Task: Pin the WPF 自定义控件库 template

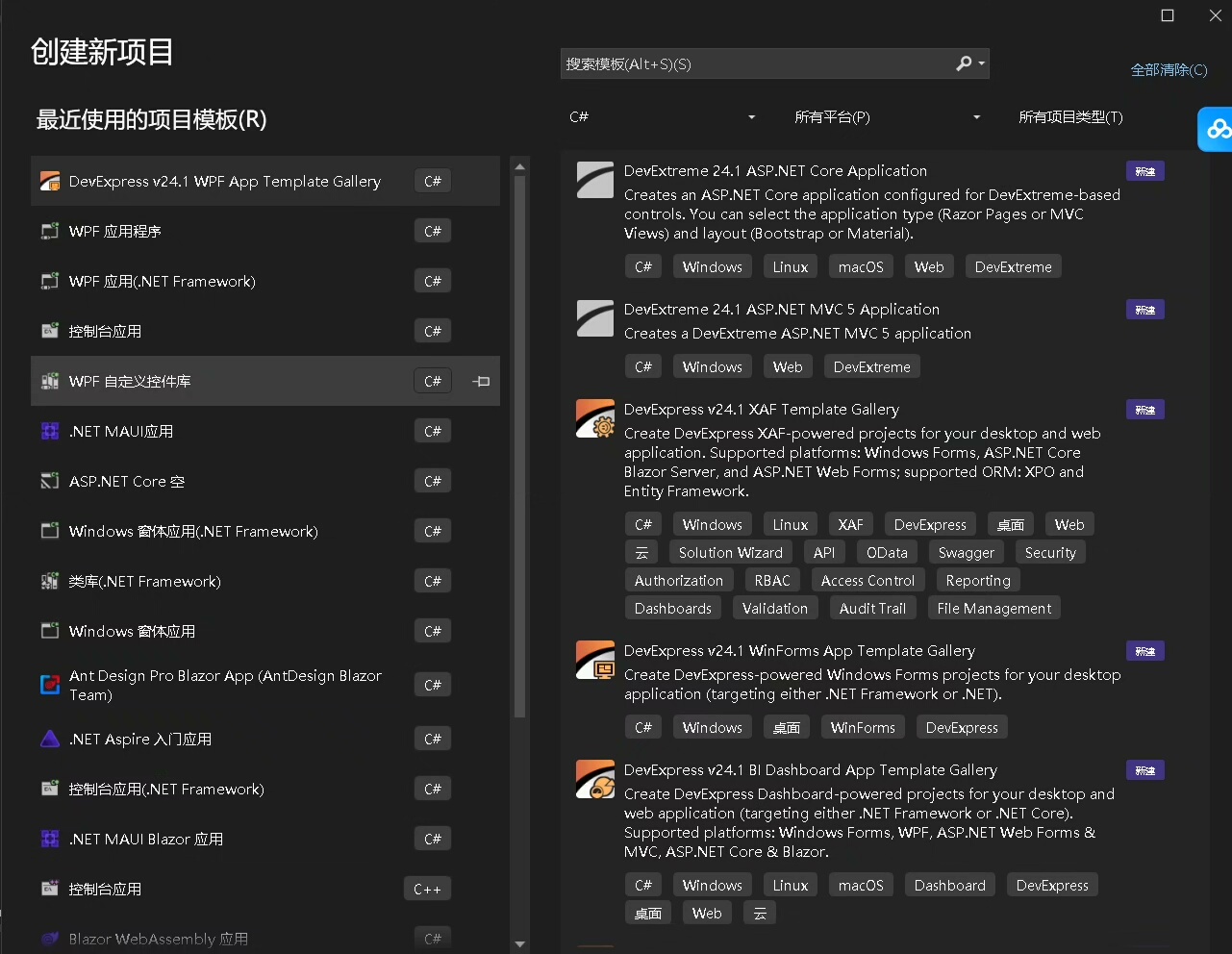Action: 482,381
